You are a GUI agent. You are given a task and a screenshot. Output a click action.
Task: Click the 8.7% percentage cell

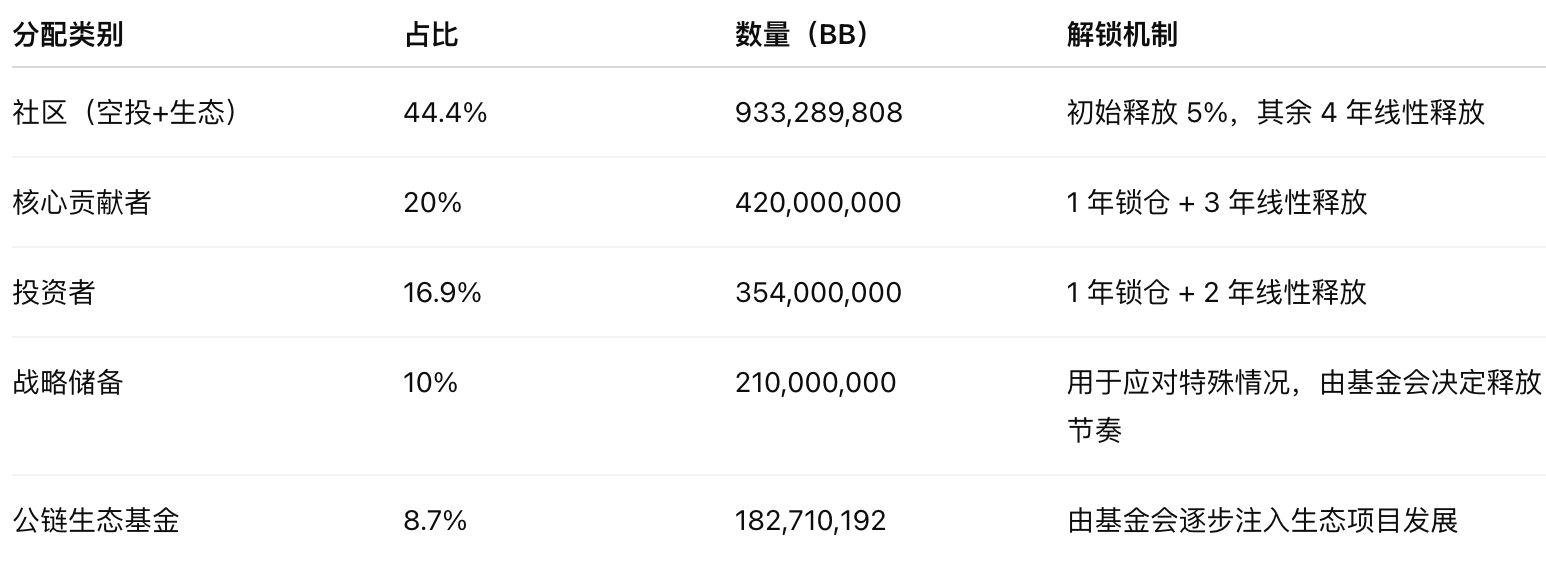point(434,521)
